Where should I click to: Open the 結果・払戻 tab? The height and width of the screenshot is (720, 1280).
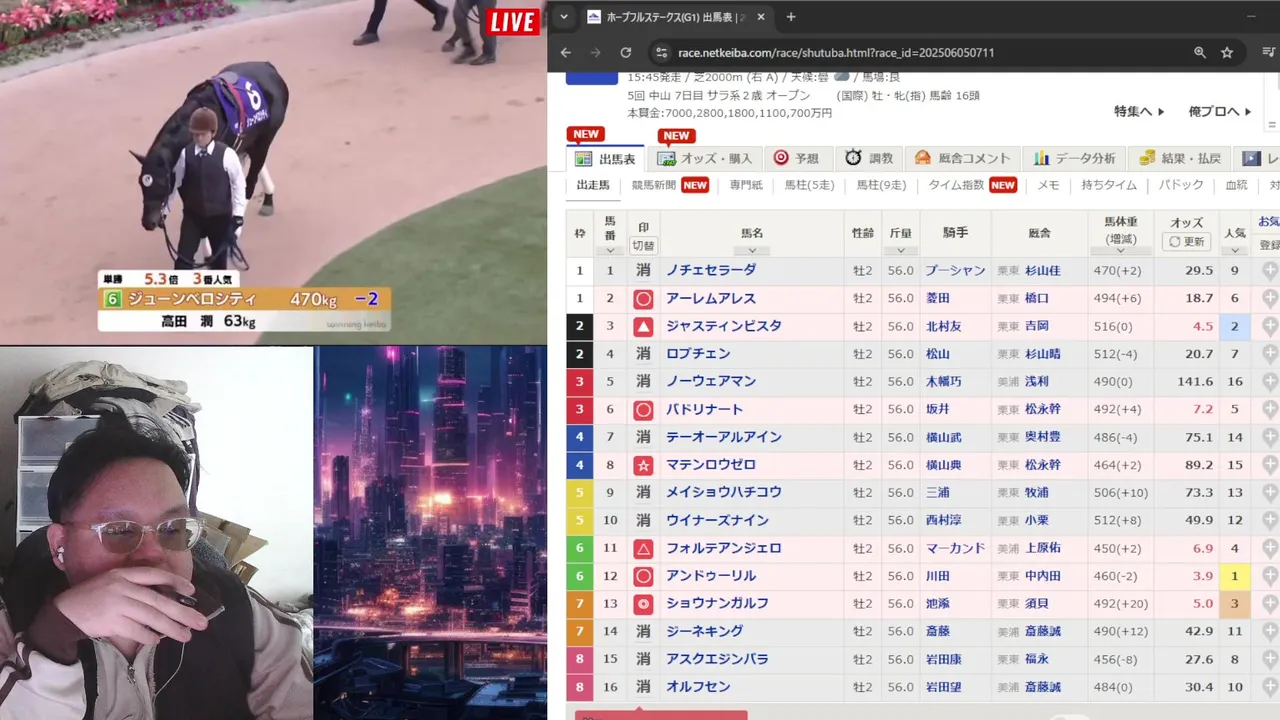pyautogui.click(x=1180, y=159)
